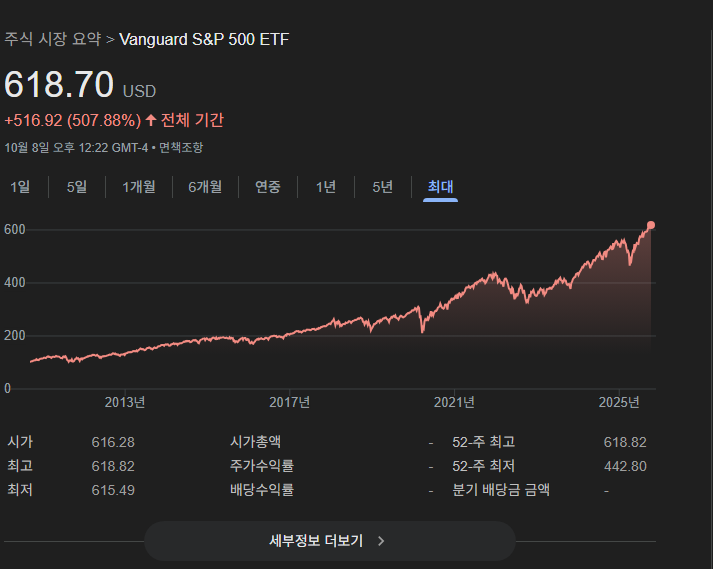713x569 pixels.
Task: Click the 600 y-axis label
Action: point(15,230)
